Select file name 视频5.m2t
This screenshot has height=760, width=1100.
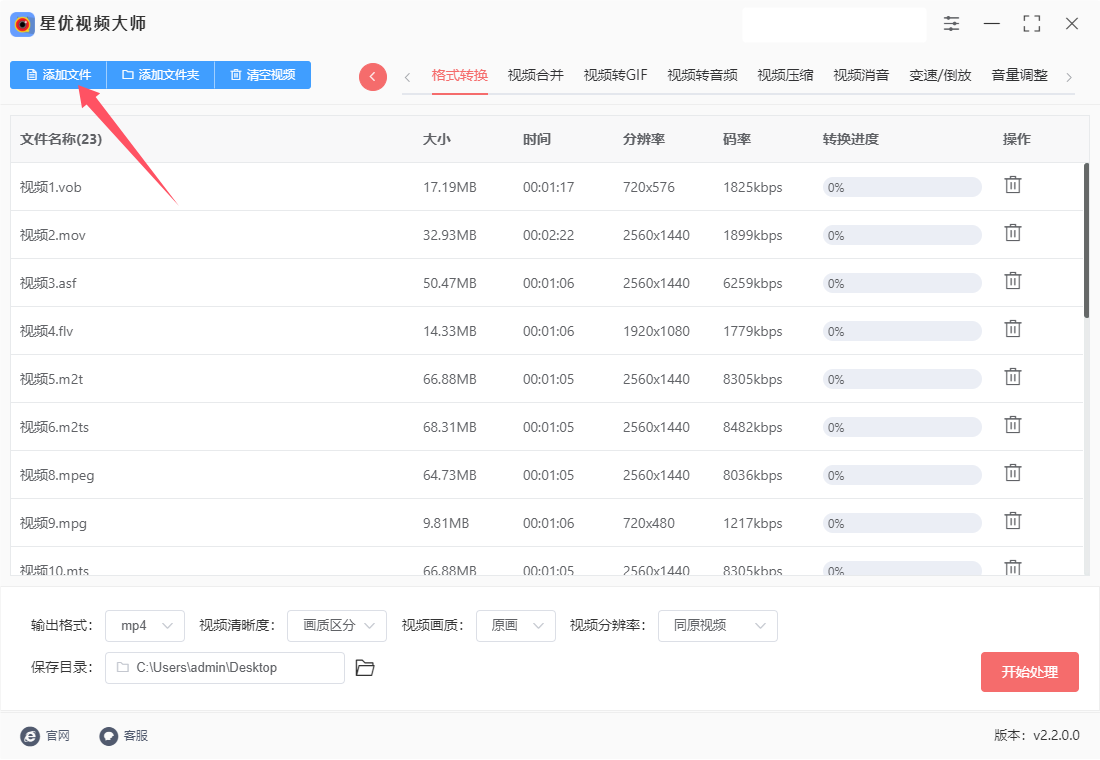51,380
